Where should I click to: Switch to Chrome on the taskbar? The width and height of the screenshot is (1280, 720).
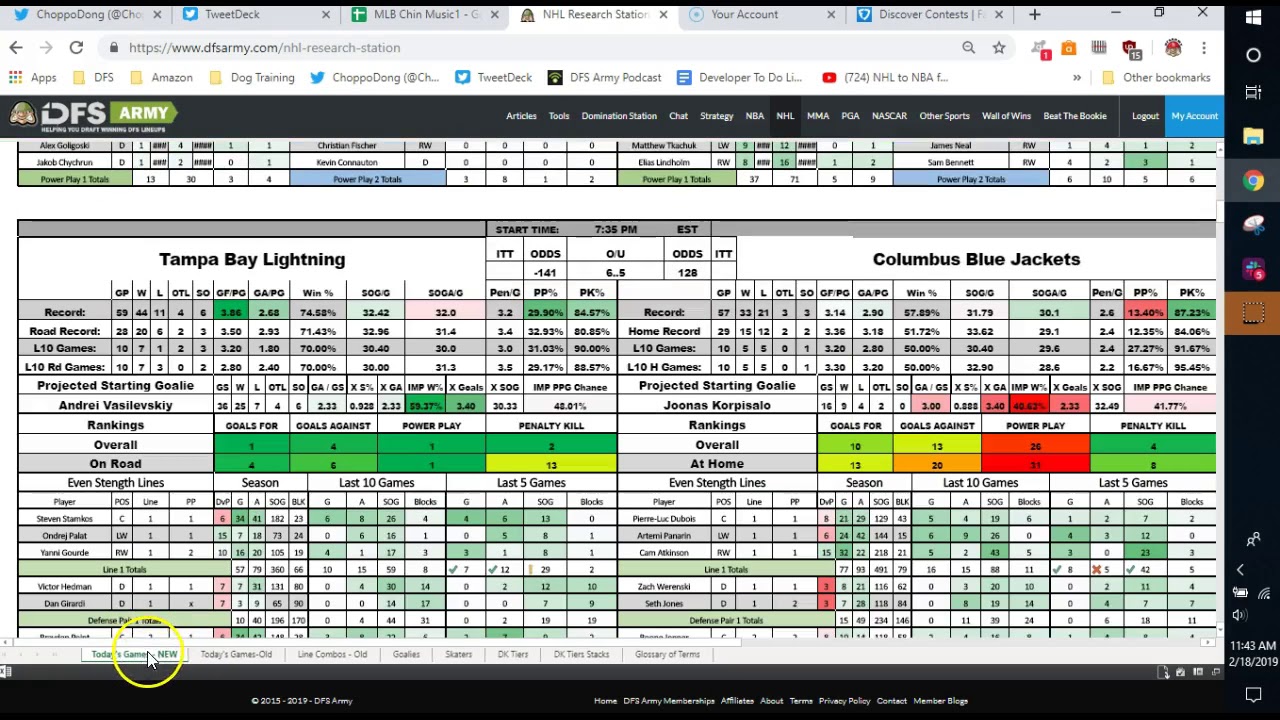click(x=1253, y=181)
